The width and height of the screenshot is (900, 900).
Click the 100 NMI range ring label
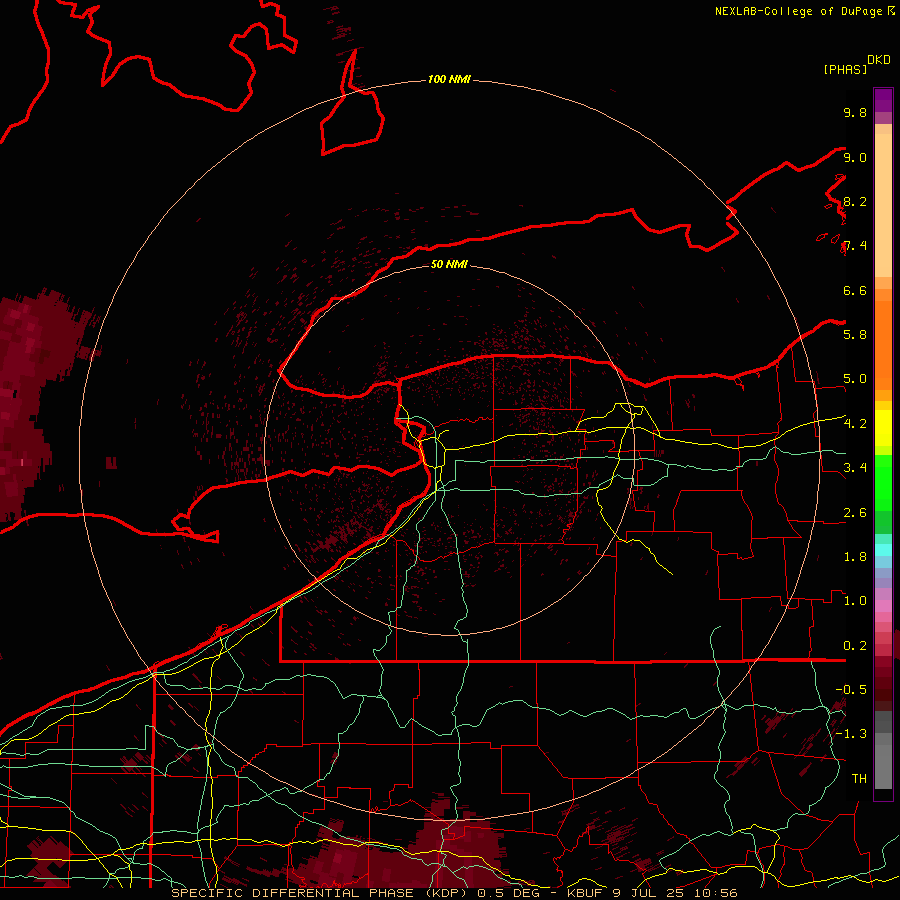pos(449,79)
